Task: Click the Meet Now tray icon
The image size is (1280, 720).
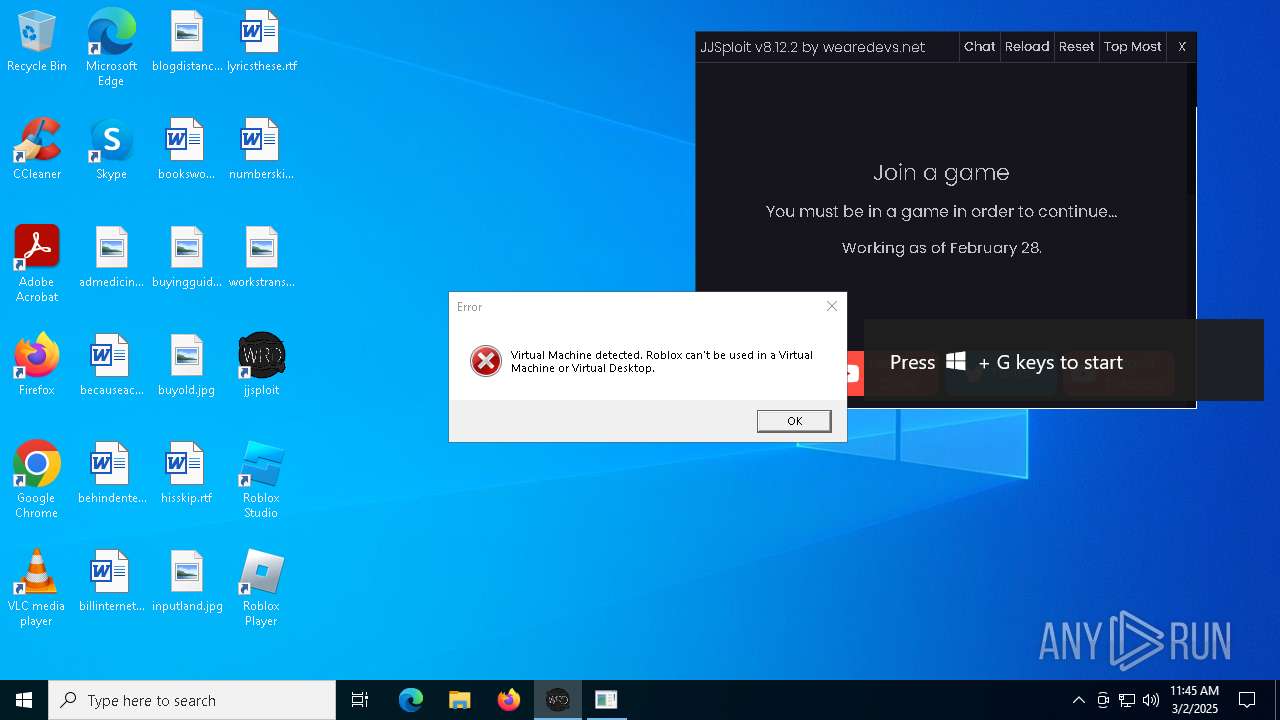Action: (1103, 700)
